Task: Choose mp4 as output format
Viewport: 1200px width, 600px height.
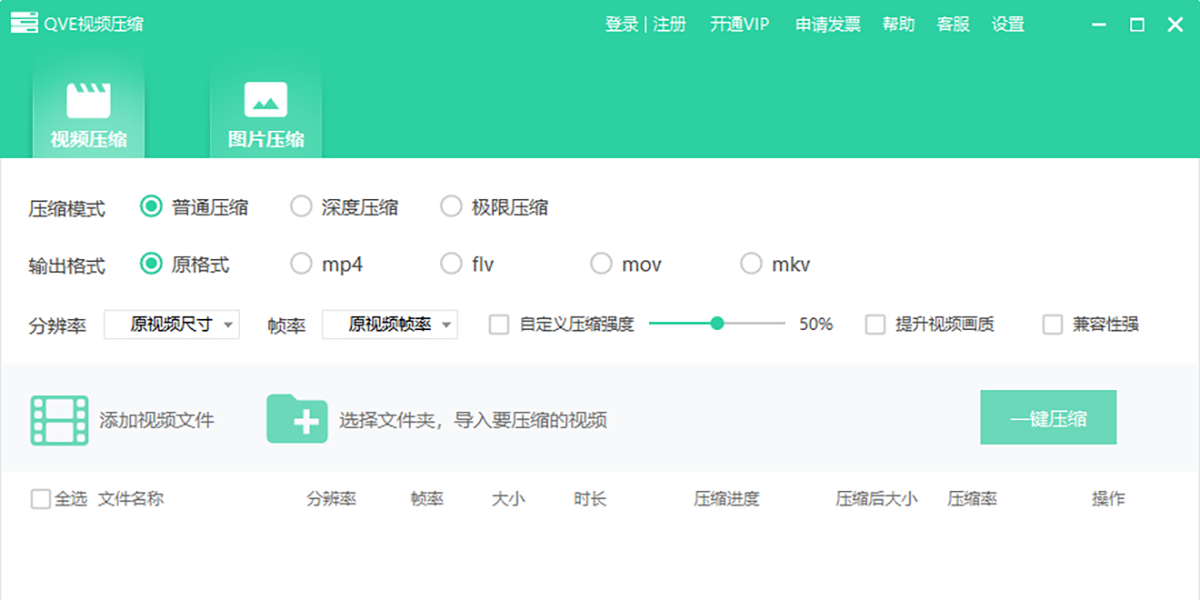Action: click(x=301, y=264)
